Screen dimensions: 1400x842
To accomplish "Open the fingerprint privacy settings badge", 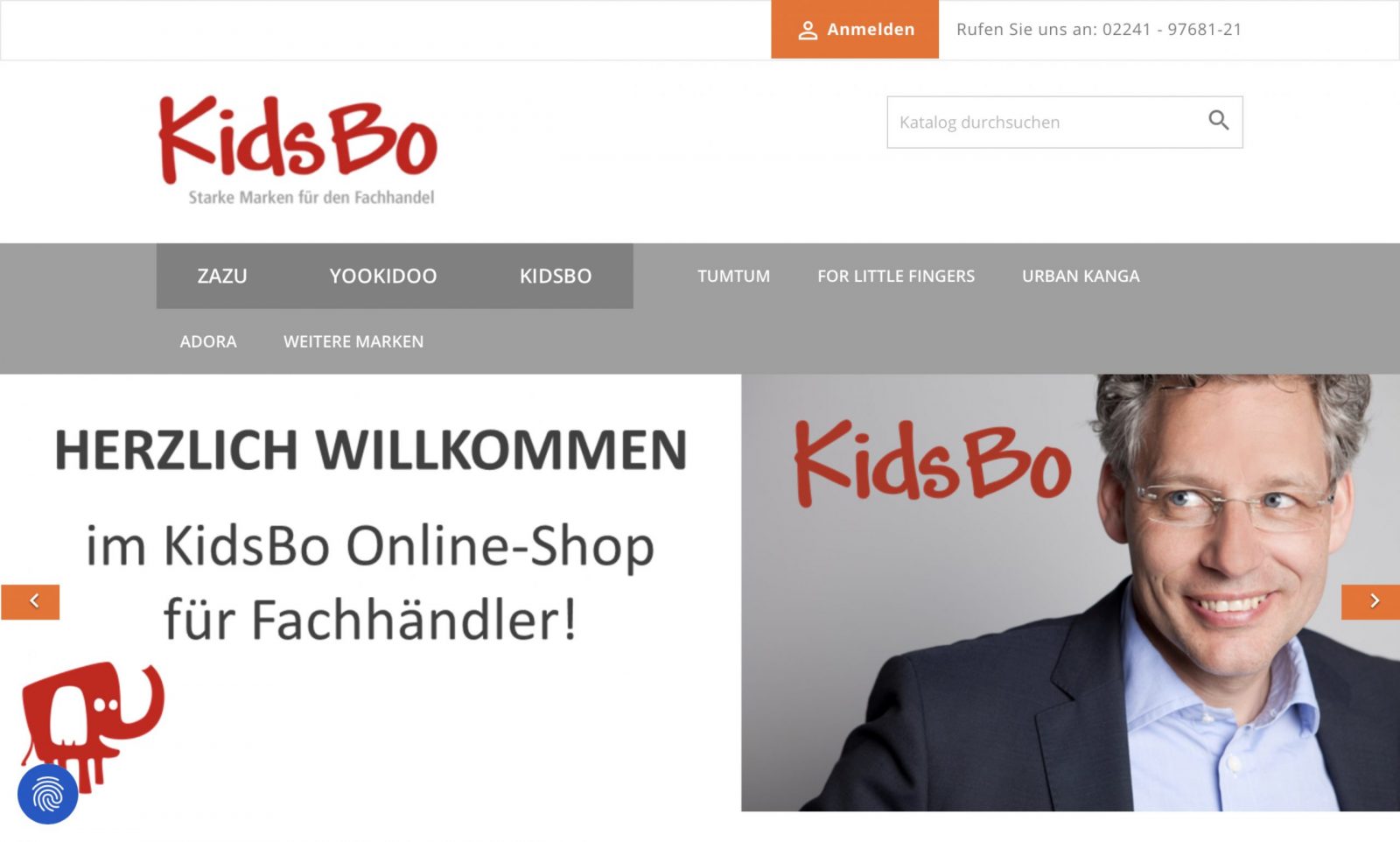I will point(48,794).
